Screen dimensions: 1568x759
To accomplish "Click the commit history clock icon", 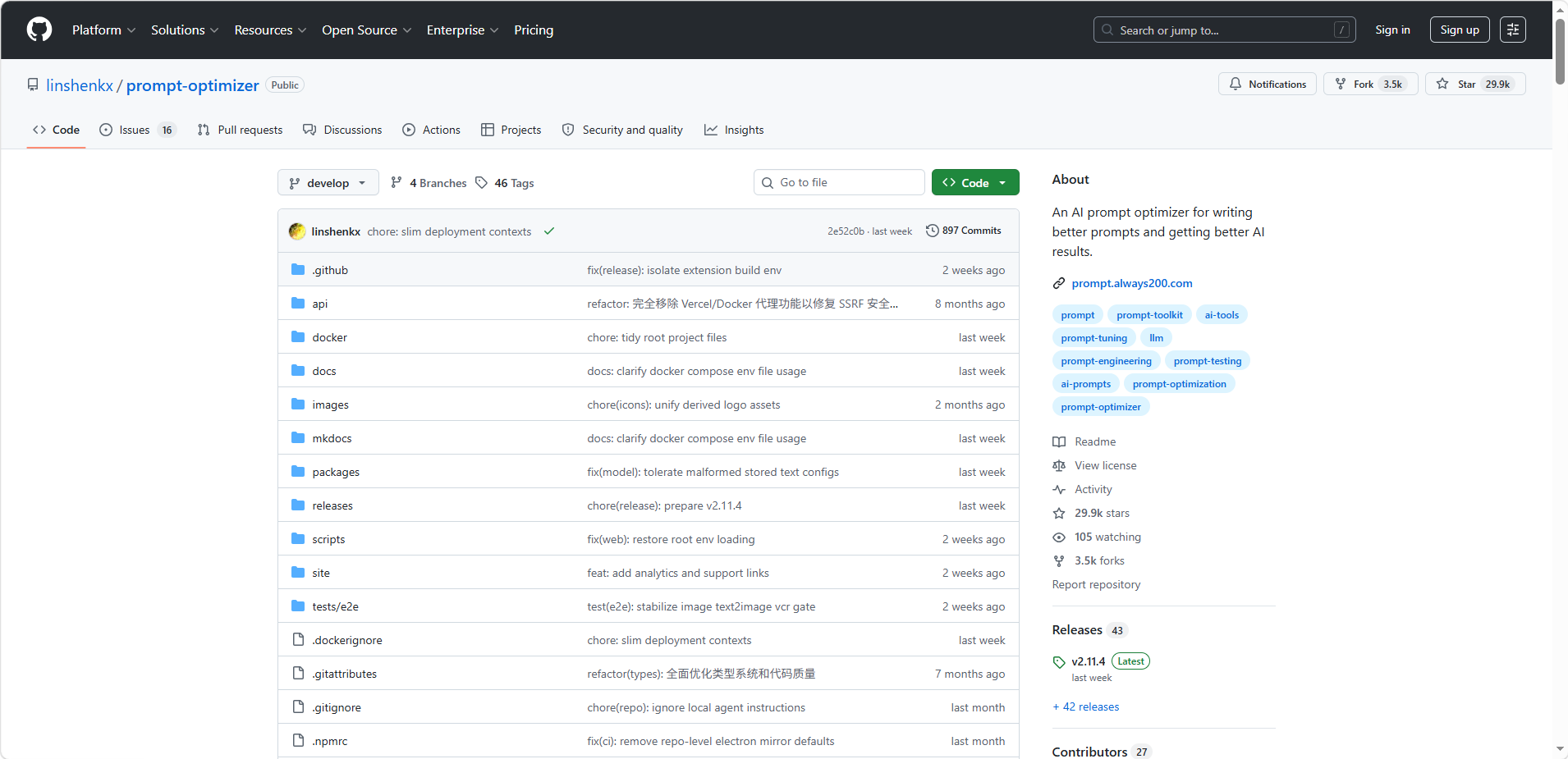I will [932, 231].
